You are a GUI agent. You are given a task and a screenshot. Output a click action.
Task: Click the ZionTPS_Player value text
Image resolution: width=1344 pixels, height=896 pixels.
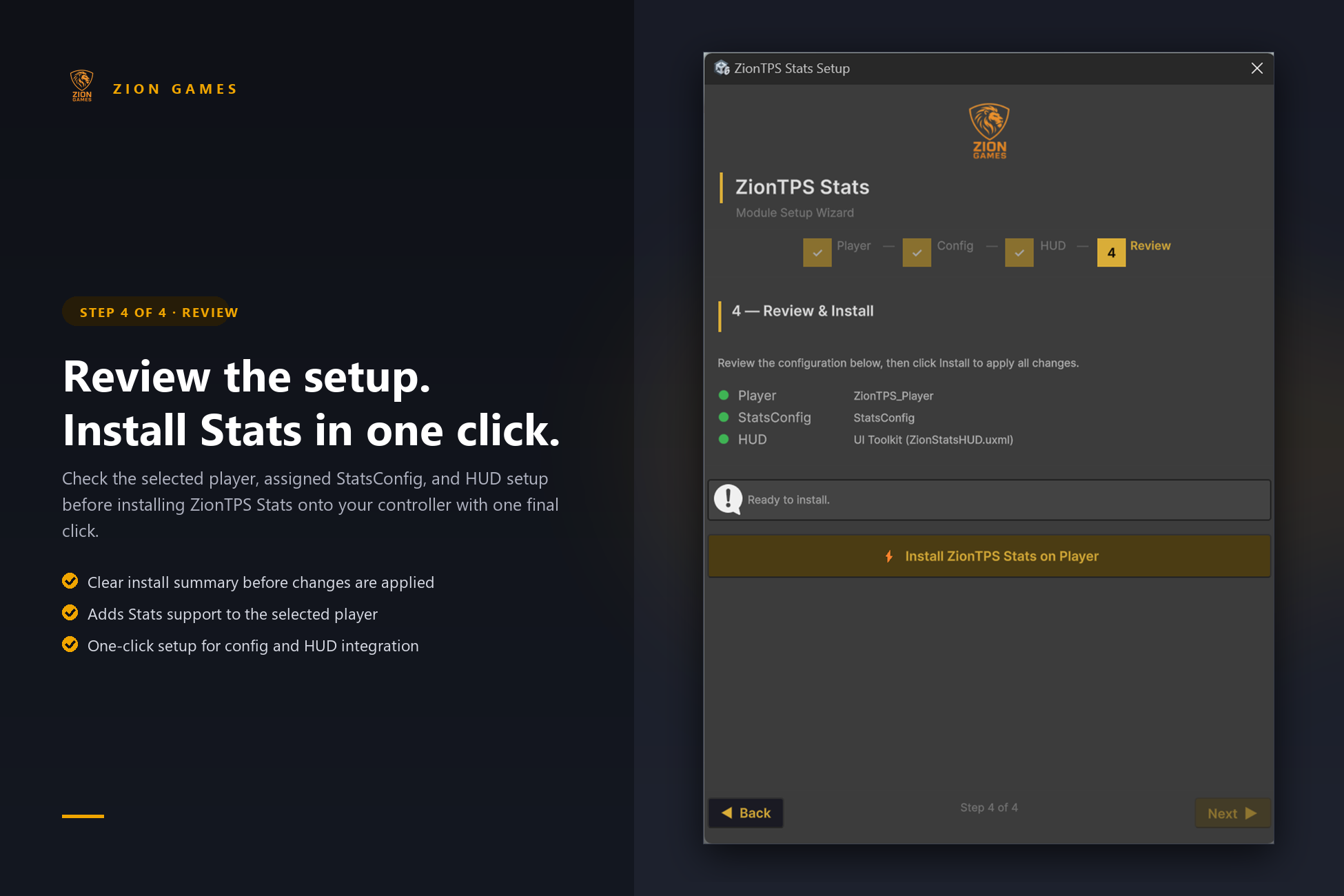(893, 396)
